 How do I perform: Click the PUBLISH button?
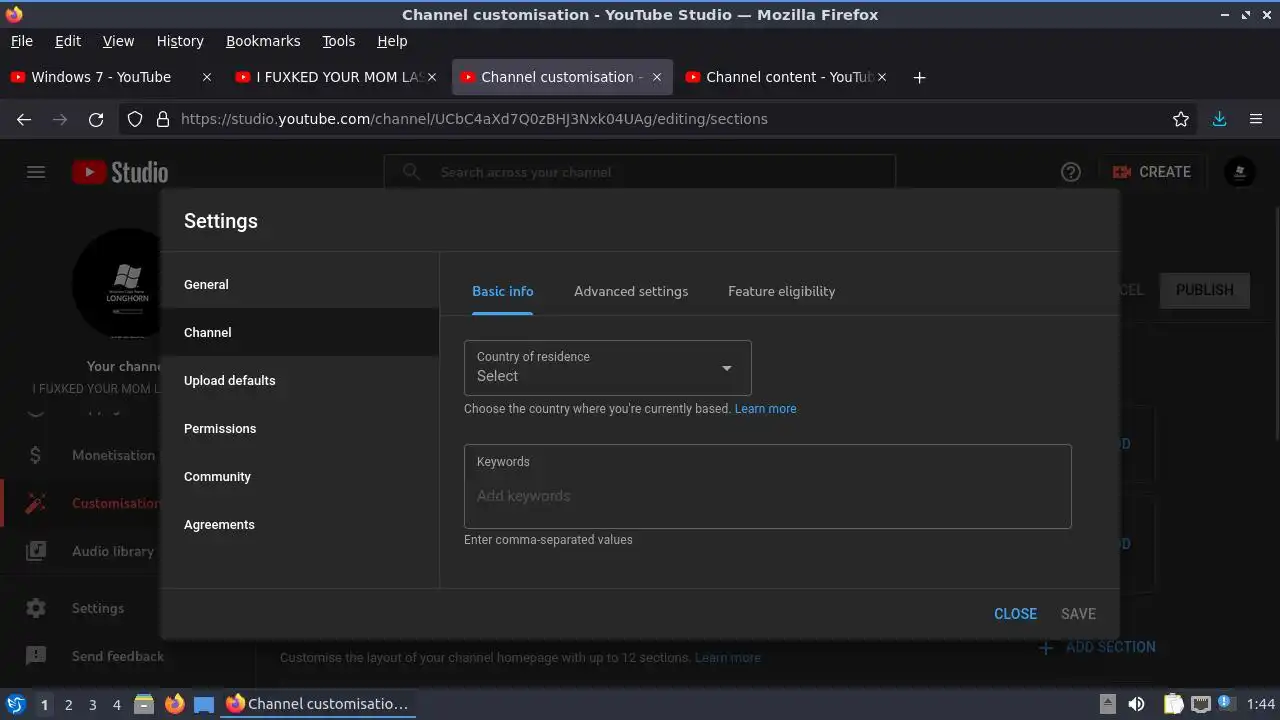(1205, 290)
